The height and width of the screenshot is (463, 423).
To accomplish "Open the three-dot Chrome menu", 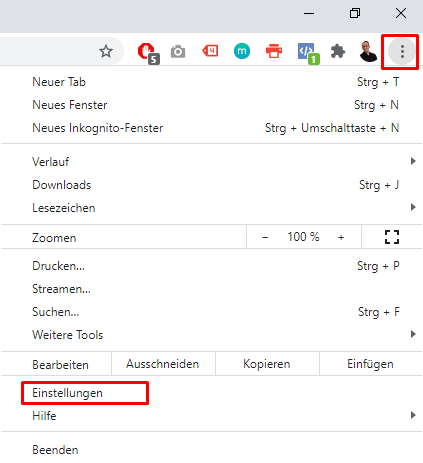I will 402,52.
